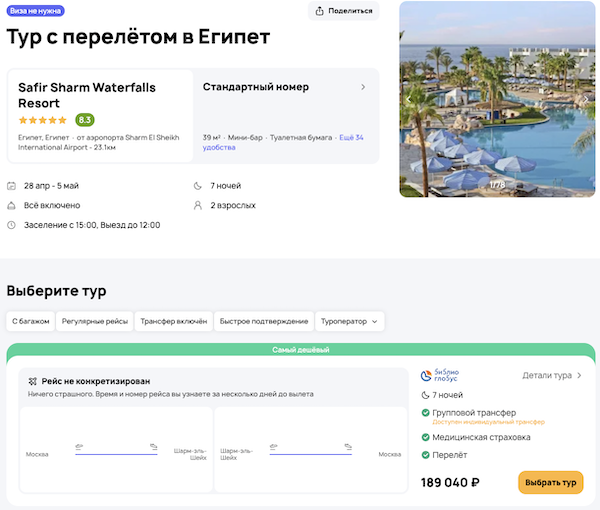Click the airplane icon beside Рейс не конкретизирован
The image size is (600, 510).
coord(33,381)
